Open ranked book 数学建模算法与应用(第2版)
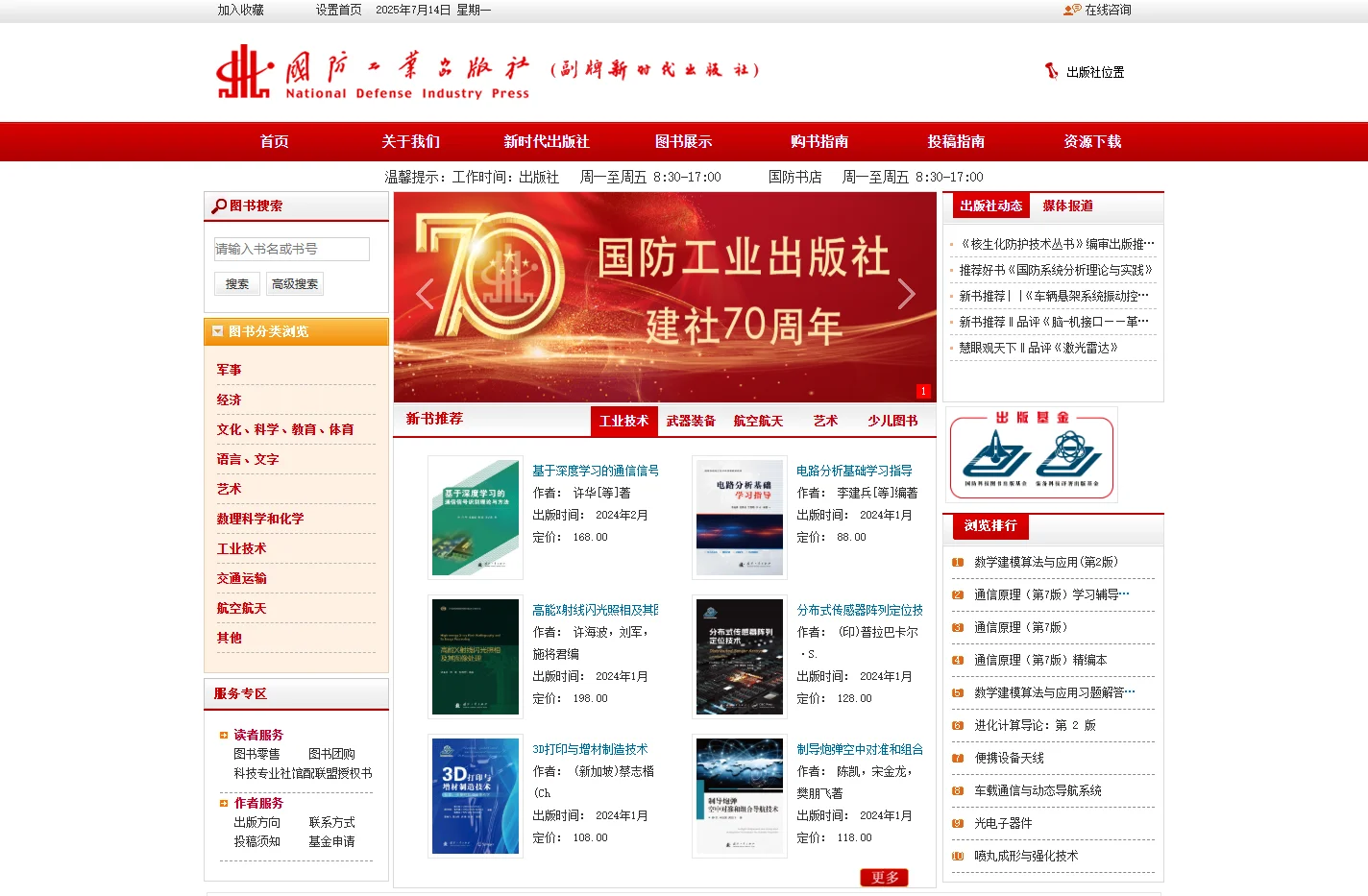1368x896 pixels. pyautogui.click(x=1046, y=563)
